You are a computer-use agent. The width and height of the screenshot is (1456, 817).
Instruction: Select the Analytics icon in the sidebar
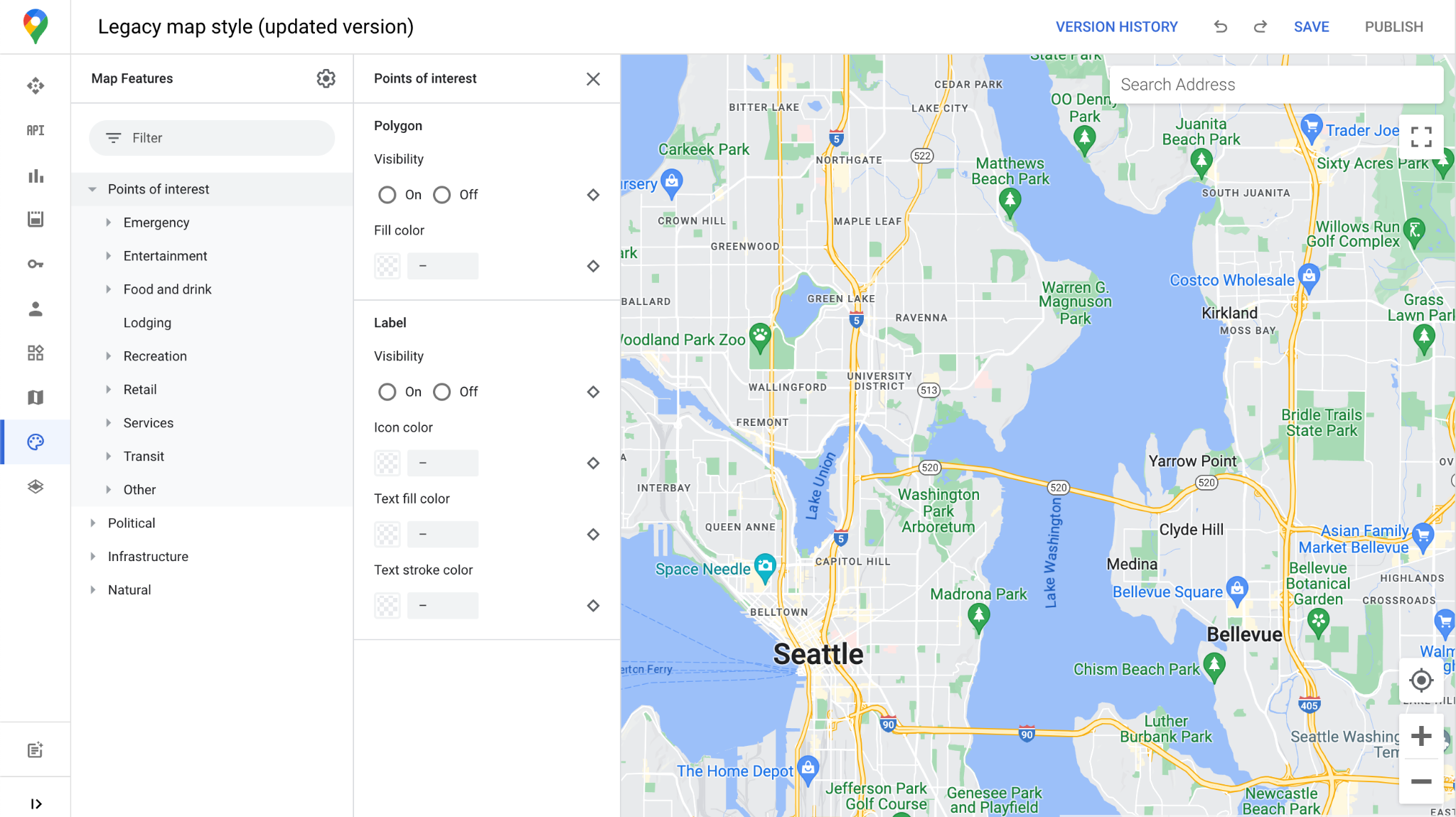point(35,175)
